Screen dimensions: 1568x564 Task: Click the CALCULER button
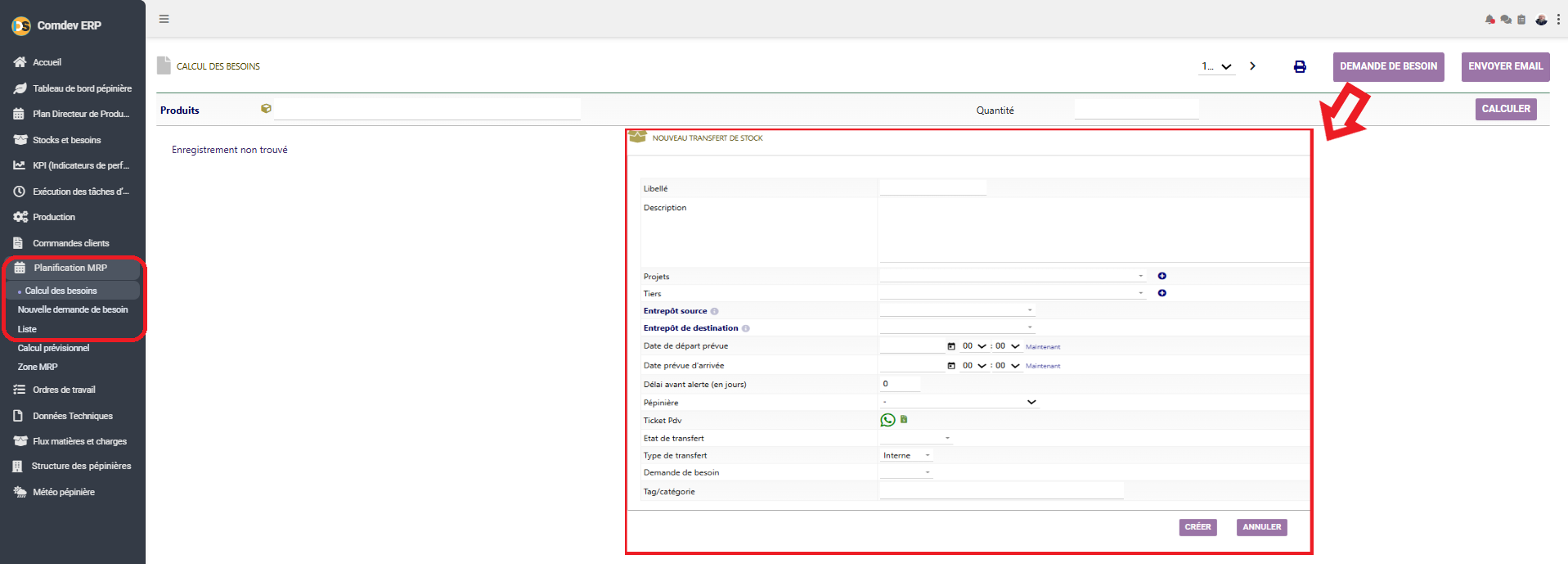pos(1506,109)
